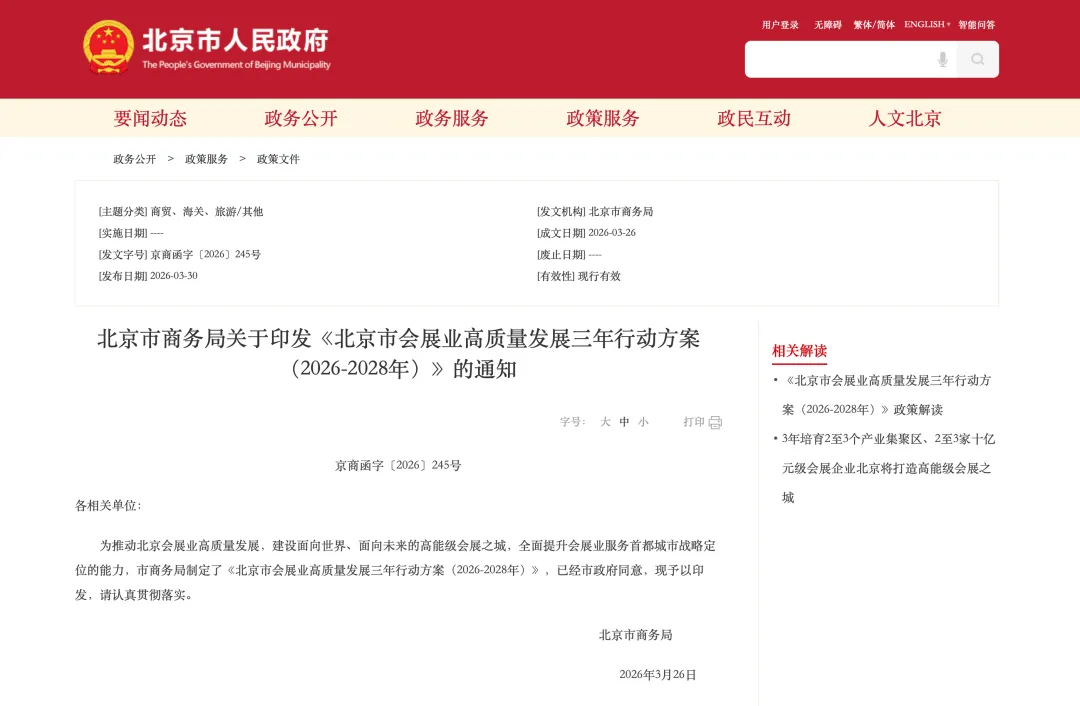1080x706 pixels.
Task: Click the 相关解读 heading
Action: (799, 351)
